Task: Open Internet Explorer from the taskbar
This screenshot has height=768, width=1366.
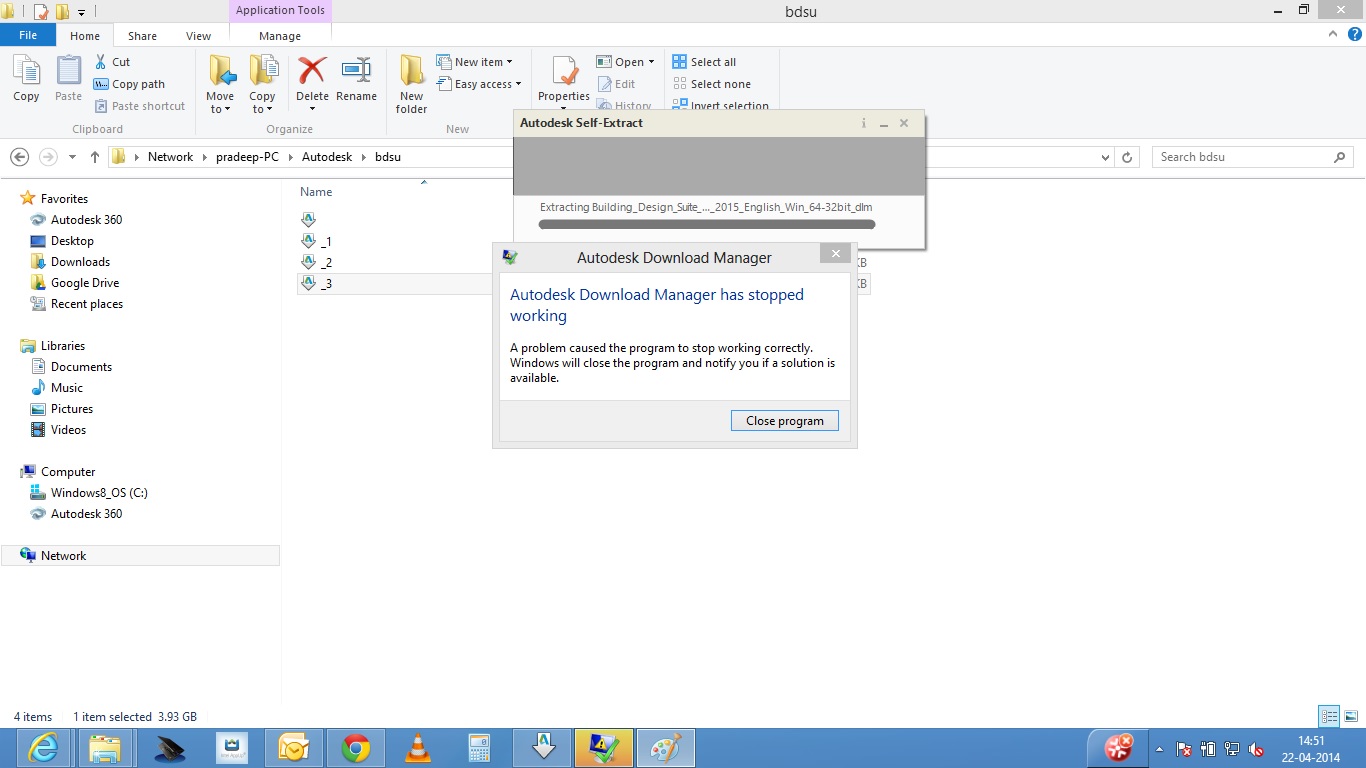Action: coord(43,747)
